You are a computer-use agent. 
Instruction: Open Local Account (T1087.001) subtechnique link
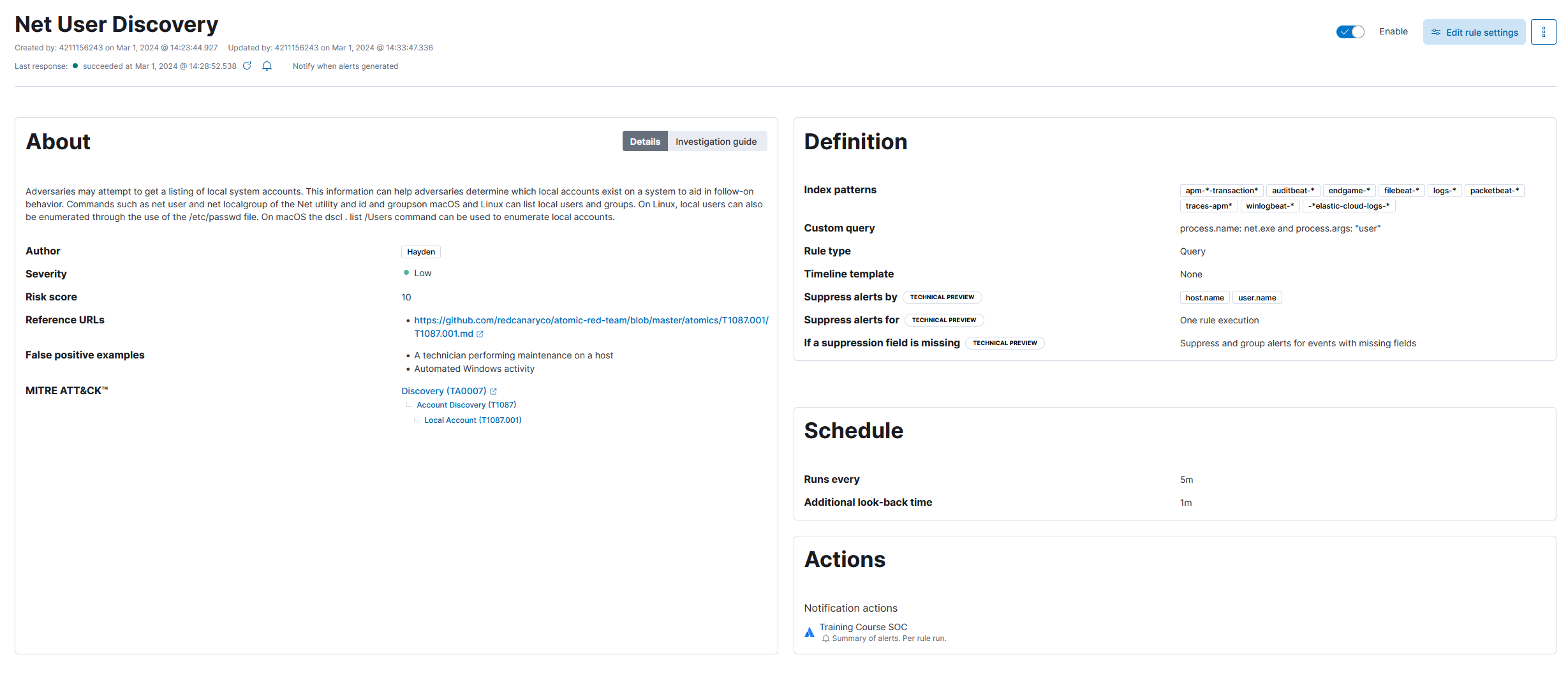point(473,420)
